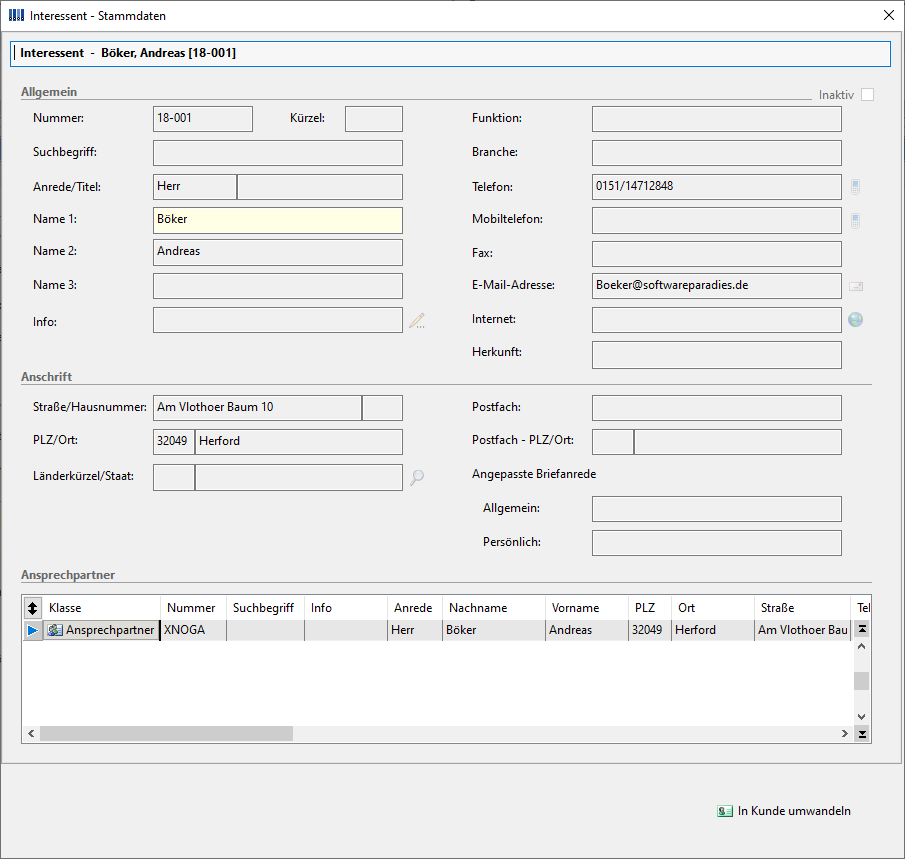
Task: Click the Straße field with Am Vlothoer Baum 10
Action: click(x=257, y=408)
